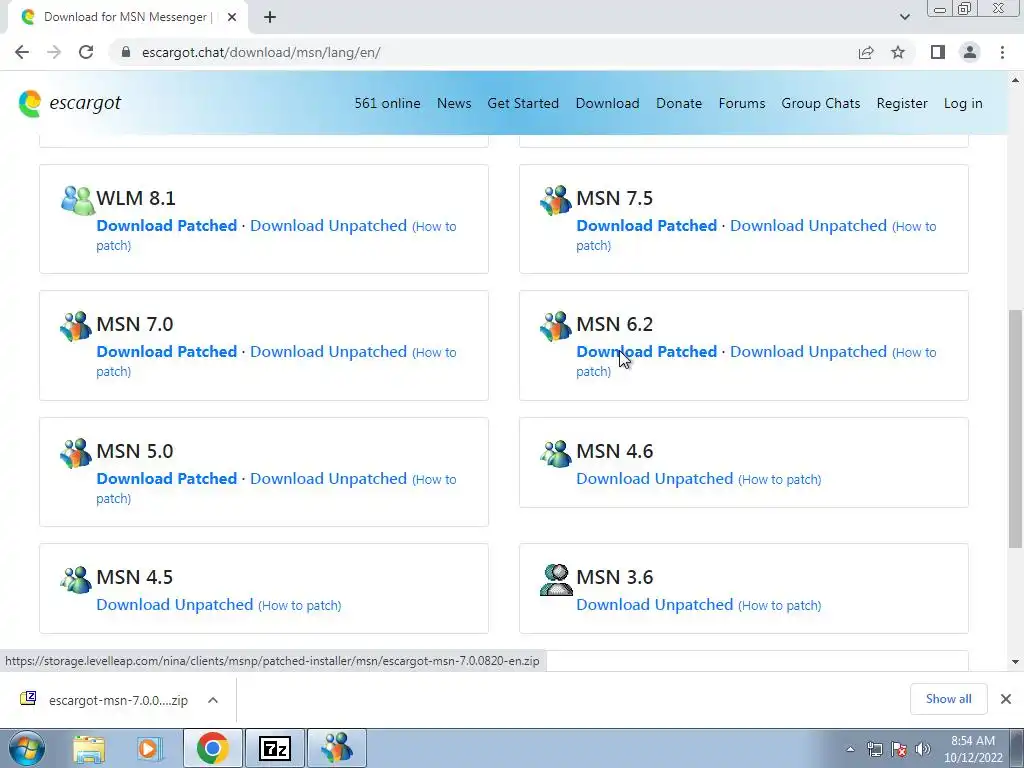This screenshot has height=768, width=1024.
Task: Click the Action Center flag tray icon
Action: [x=899, y=749]
